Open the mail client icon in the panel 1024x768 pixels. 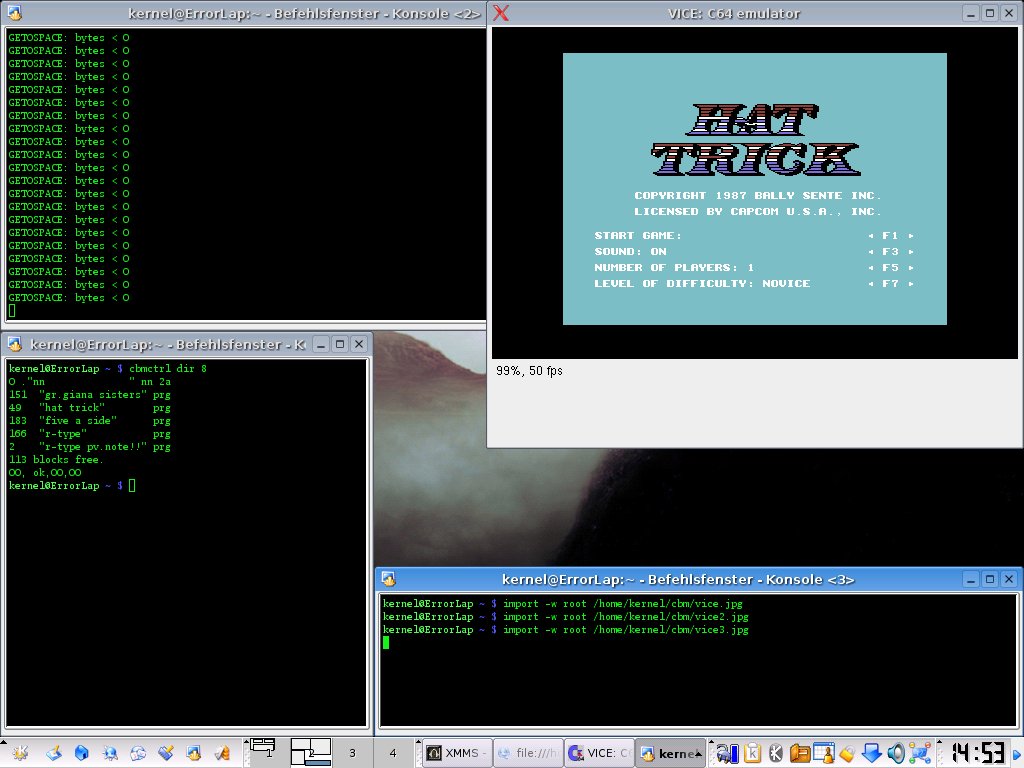click(138, 753)
